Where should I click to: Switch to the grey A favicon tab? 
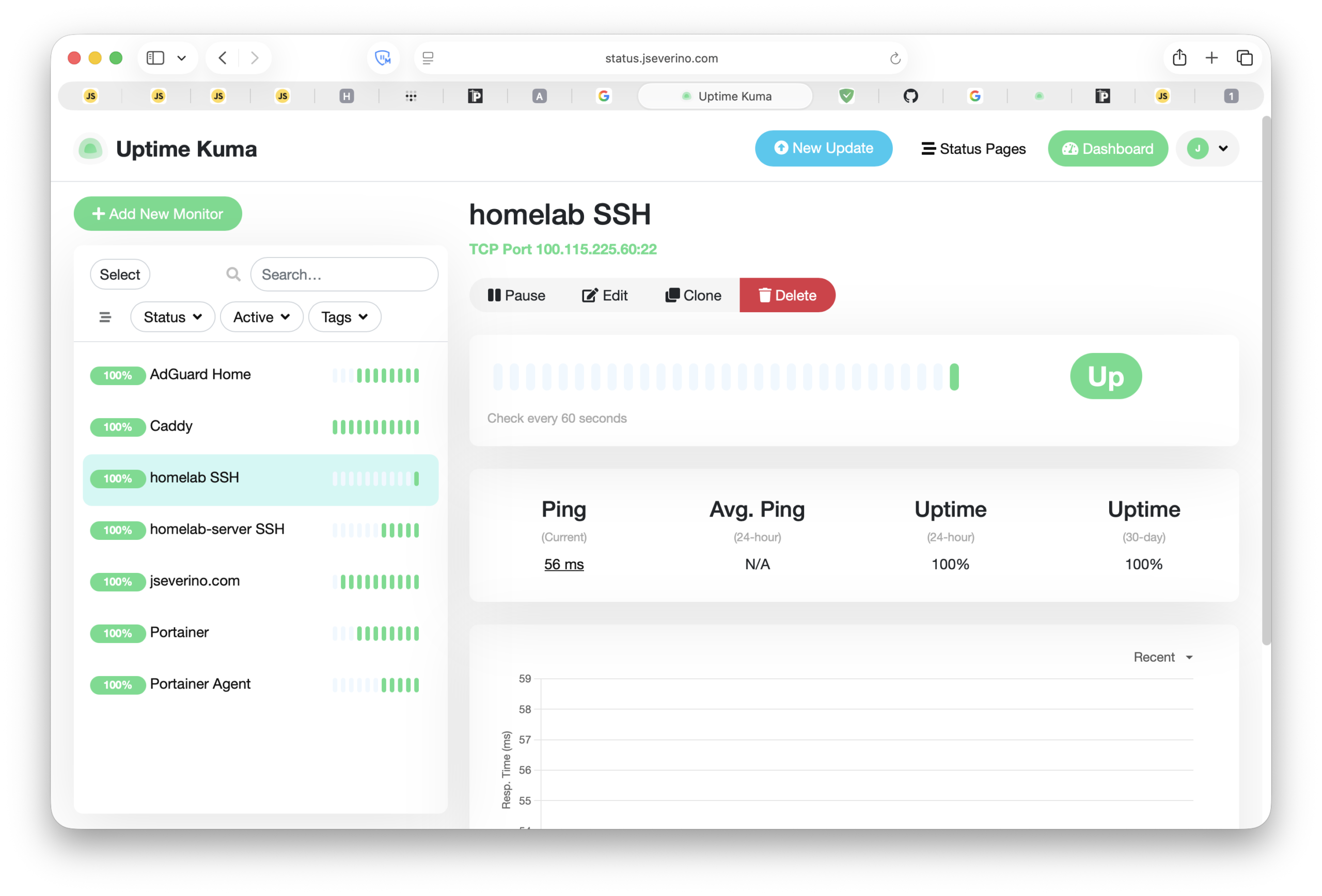pos(539,96)
